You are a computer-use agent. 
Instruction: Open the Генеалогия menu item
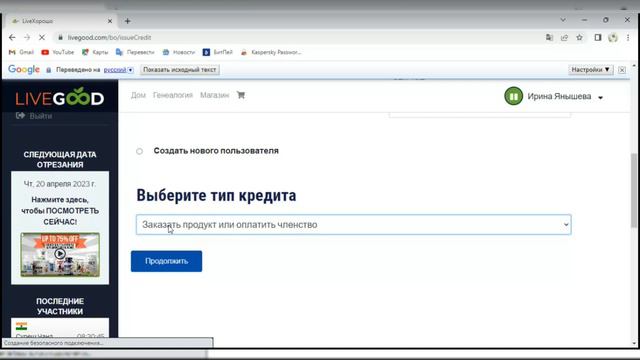[x=173, y=95]
